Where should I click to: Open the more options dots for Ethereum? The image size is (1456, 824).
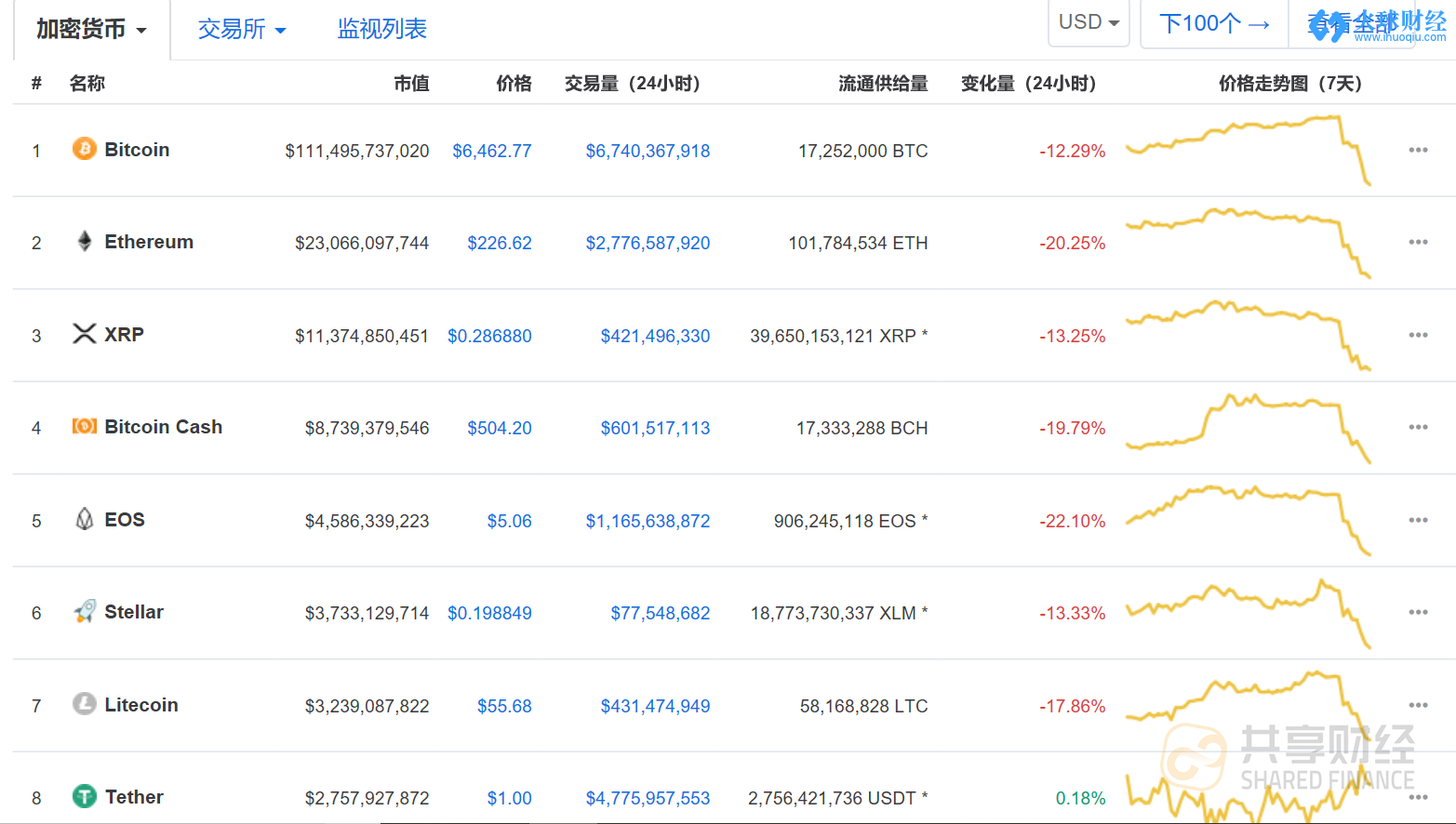1418,242
